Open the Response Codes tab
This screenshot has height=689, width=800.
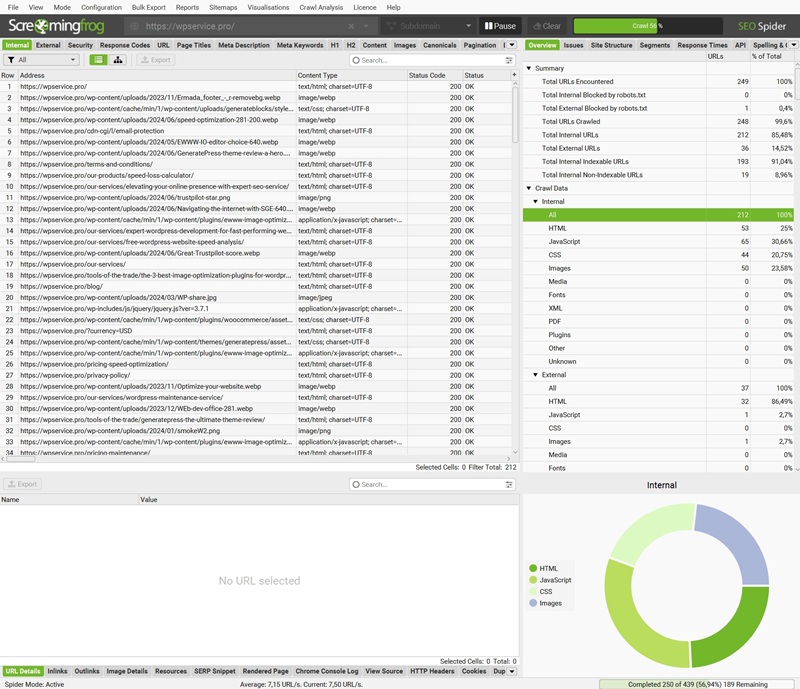tap(125, 45)
